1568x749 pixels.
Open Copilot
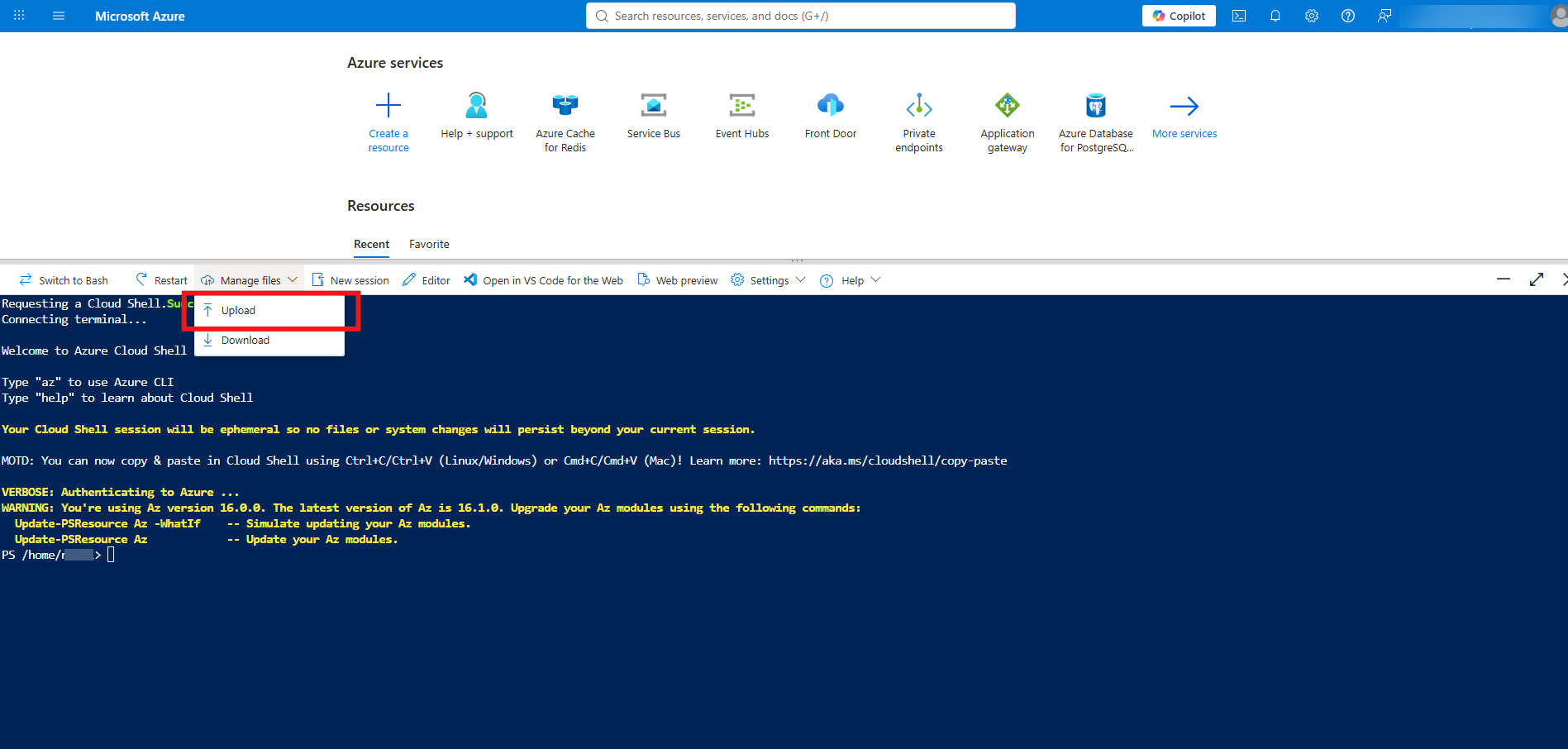pyautogui.click(x=1179, y=16)
